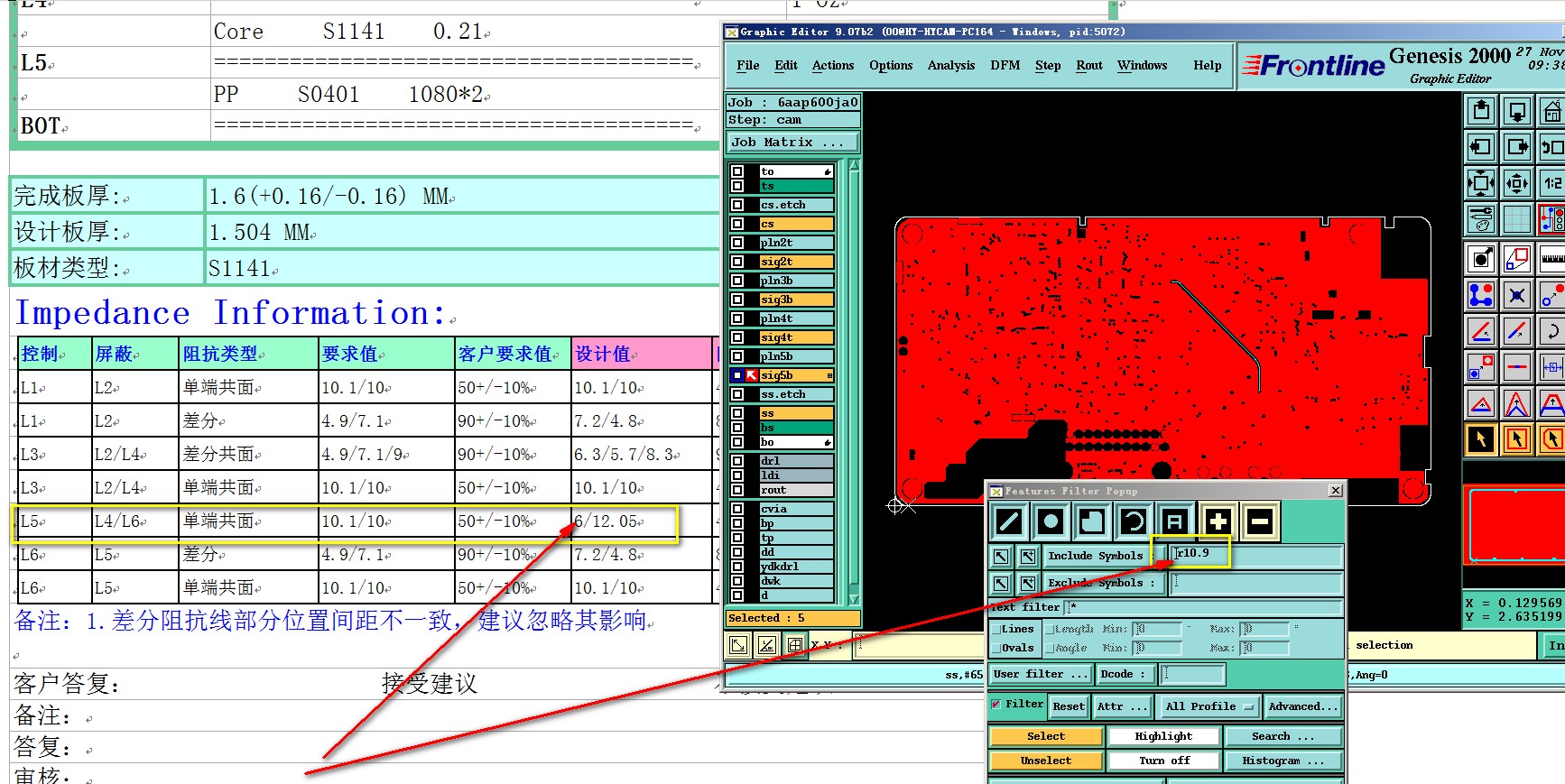Click the board overview thumbnail

1514,527
